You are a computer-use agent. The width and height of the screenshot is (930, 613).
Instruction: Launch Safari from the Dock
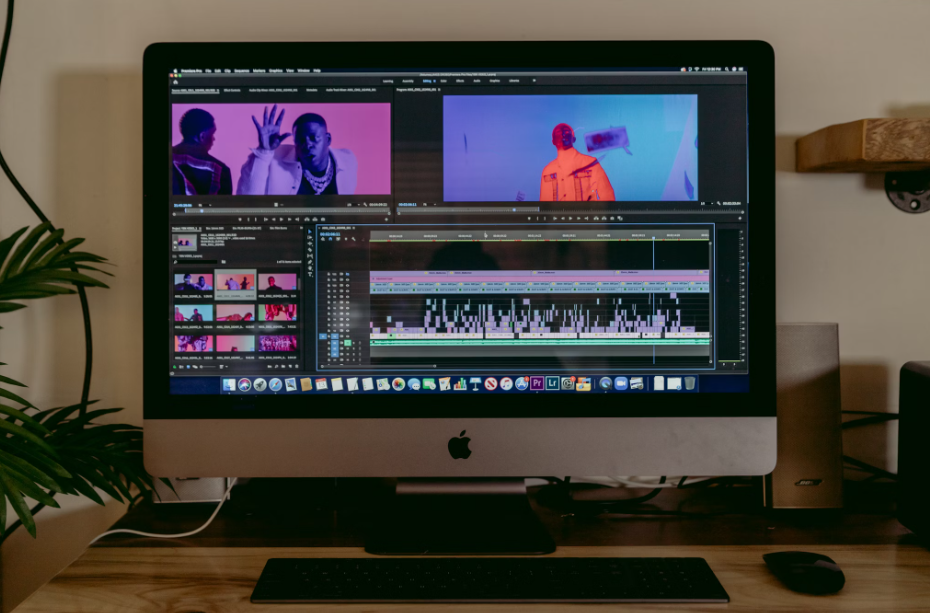click(x=276, y=384)
